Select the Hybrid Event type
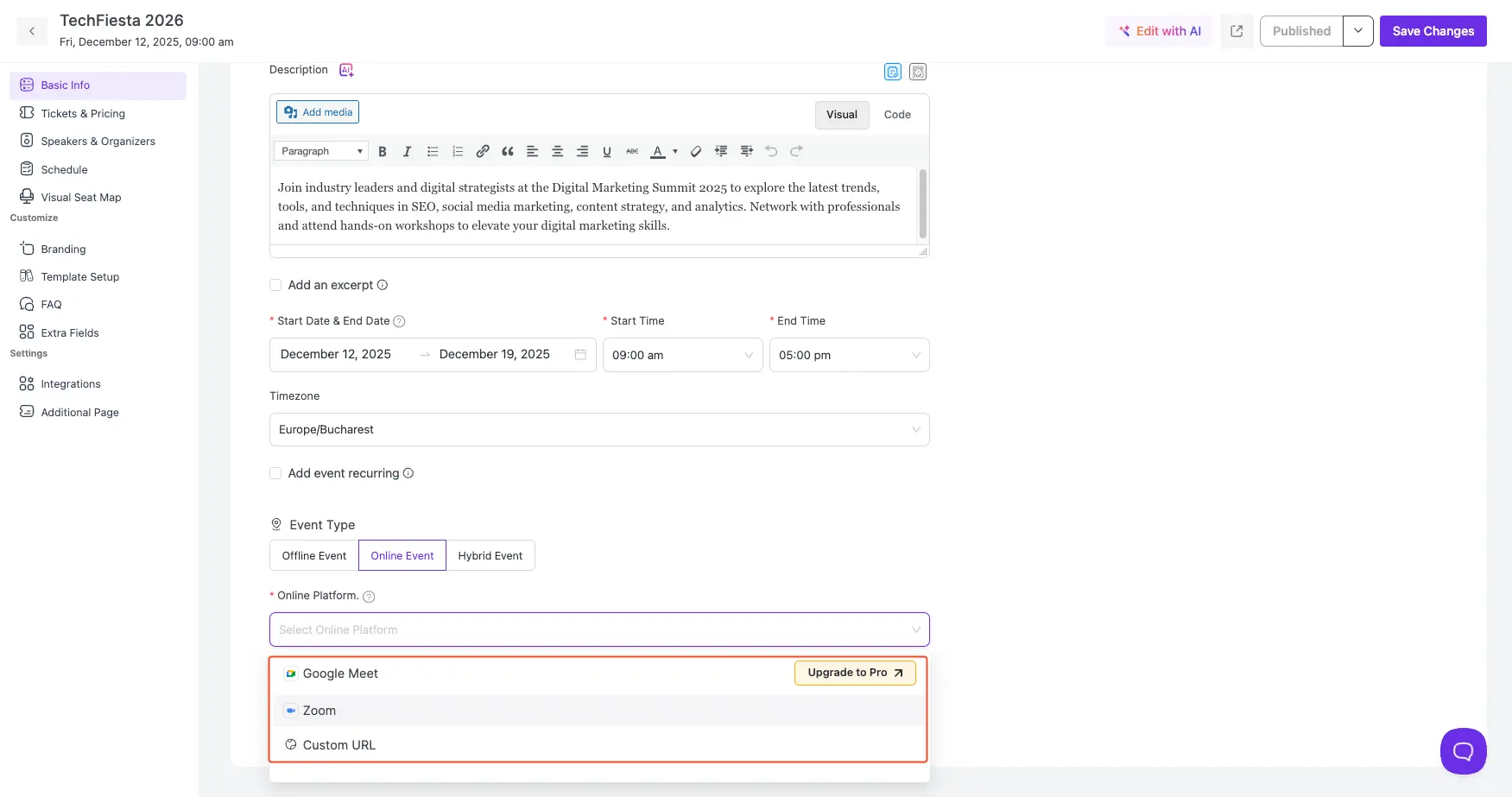 (x=490, y=555)
